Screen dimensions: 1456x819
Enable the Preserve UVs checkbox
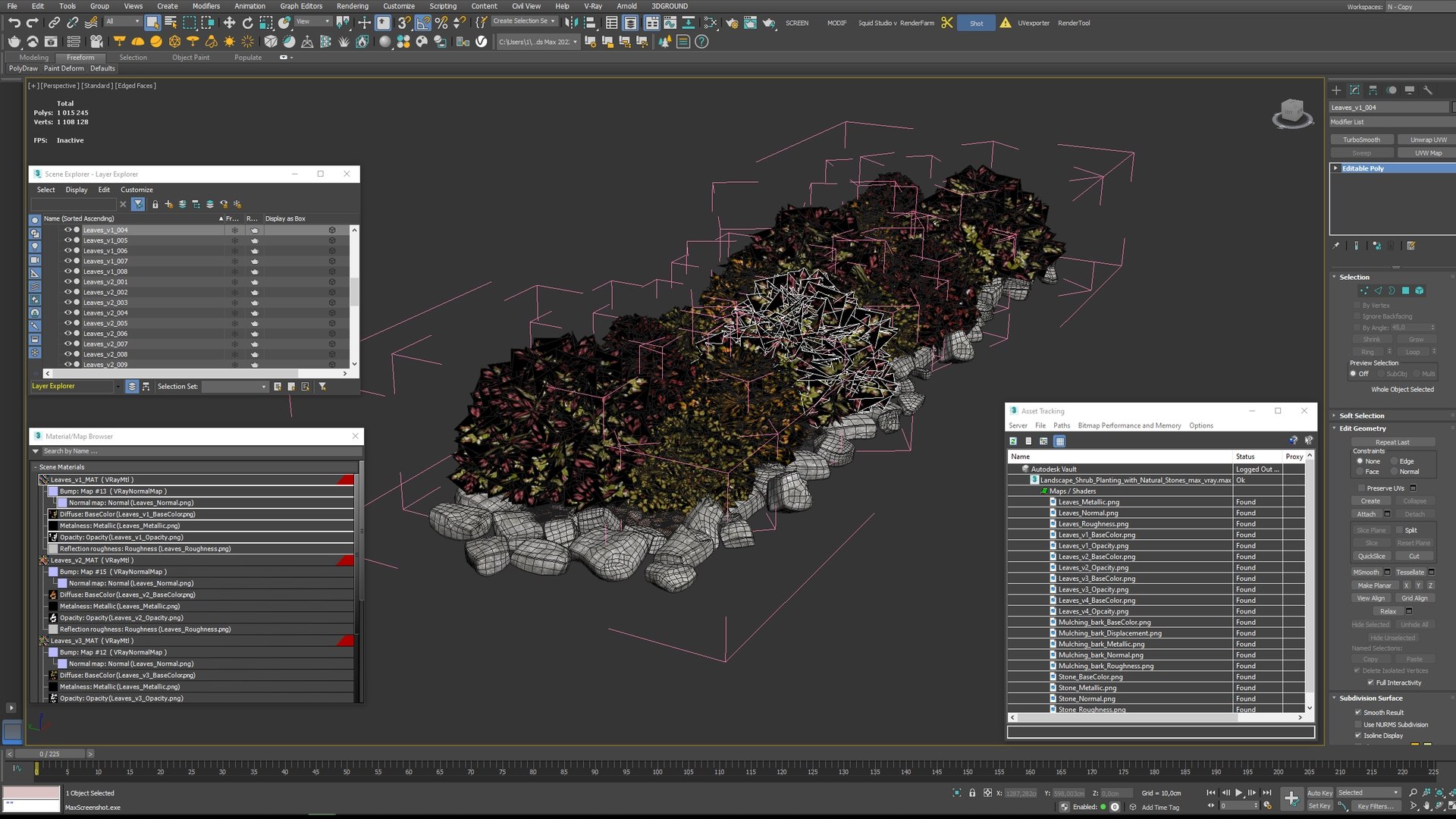(x=1361, y=488)
